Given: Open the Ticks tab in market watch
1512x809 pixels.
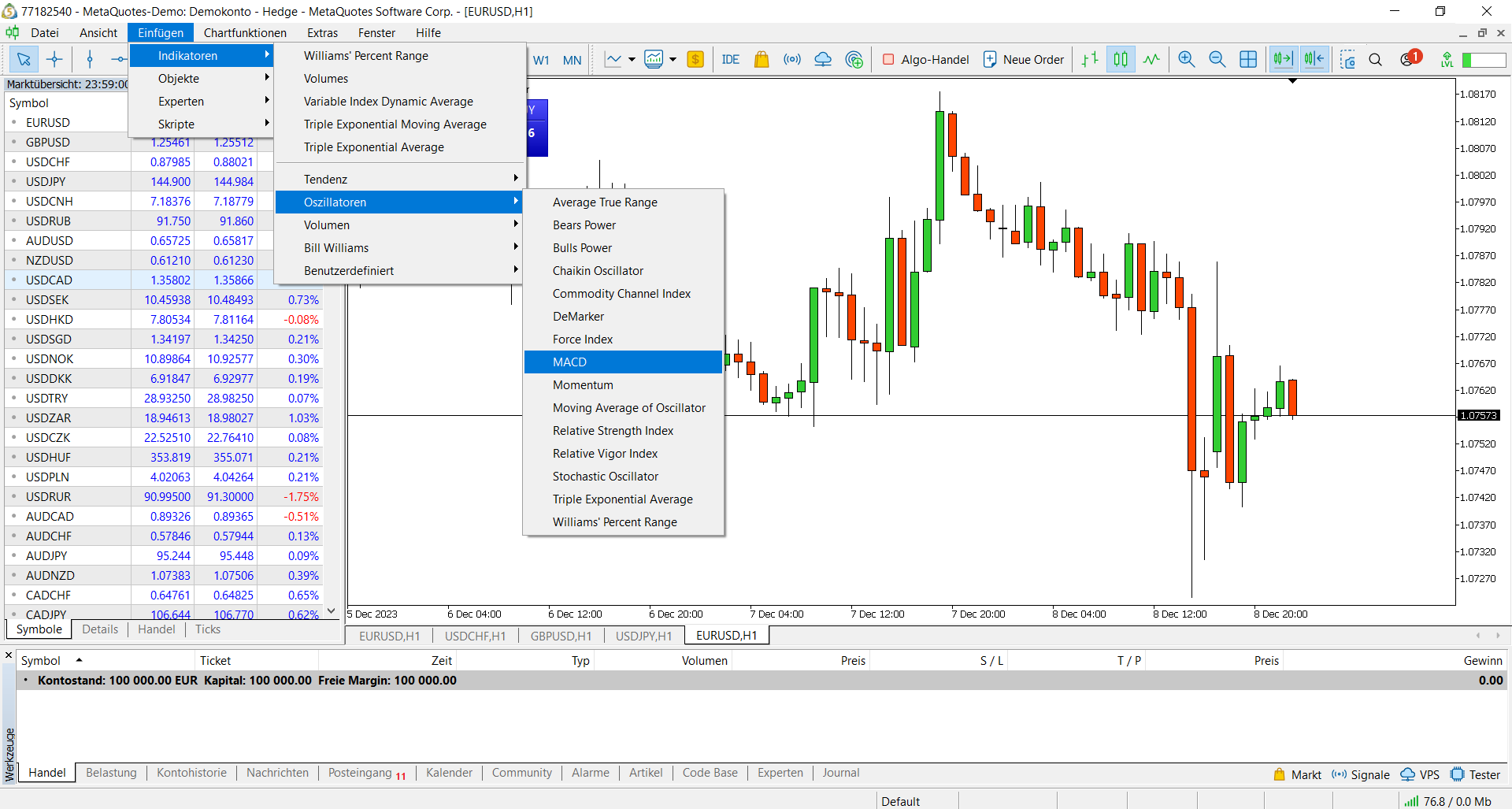Looking at the screenshot, I should tap(208, 629).
